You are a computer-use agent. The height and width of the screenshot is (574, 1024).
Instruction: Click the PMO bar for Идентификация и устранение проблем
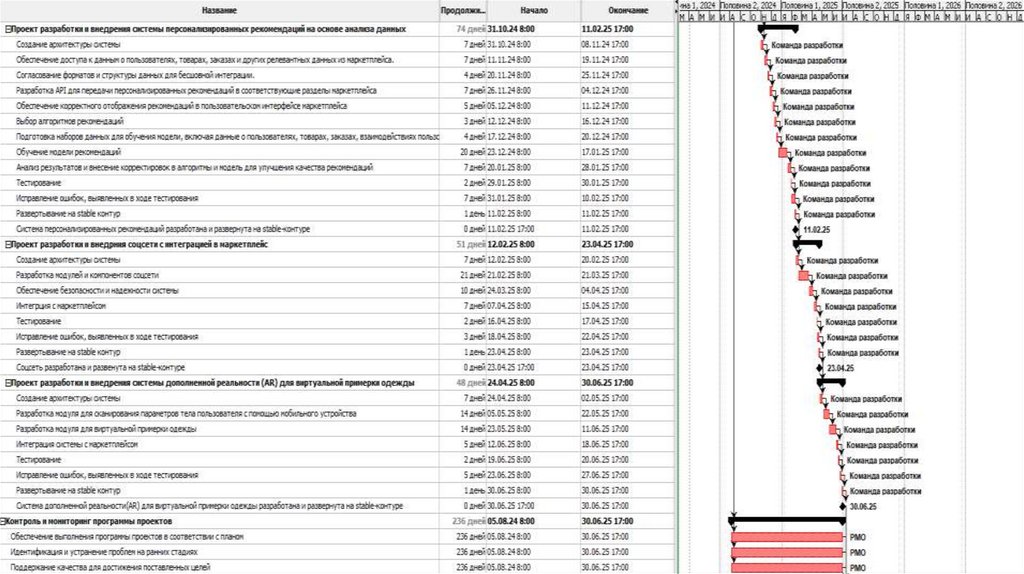click(x=787, y=552)
